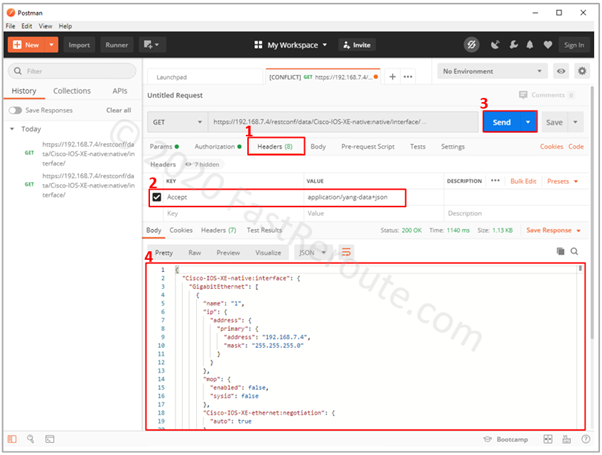Send the request
The height and width of the screenshot is (455, 602).
(x=501, y=122)
